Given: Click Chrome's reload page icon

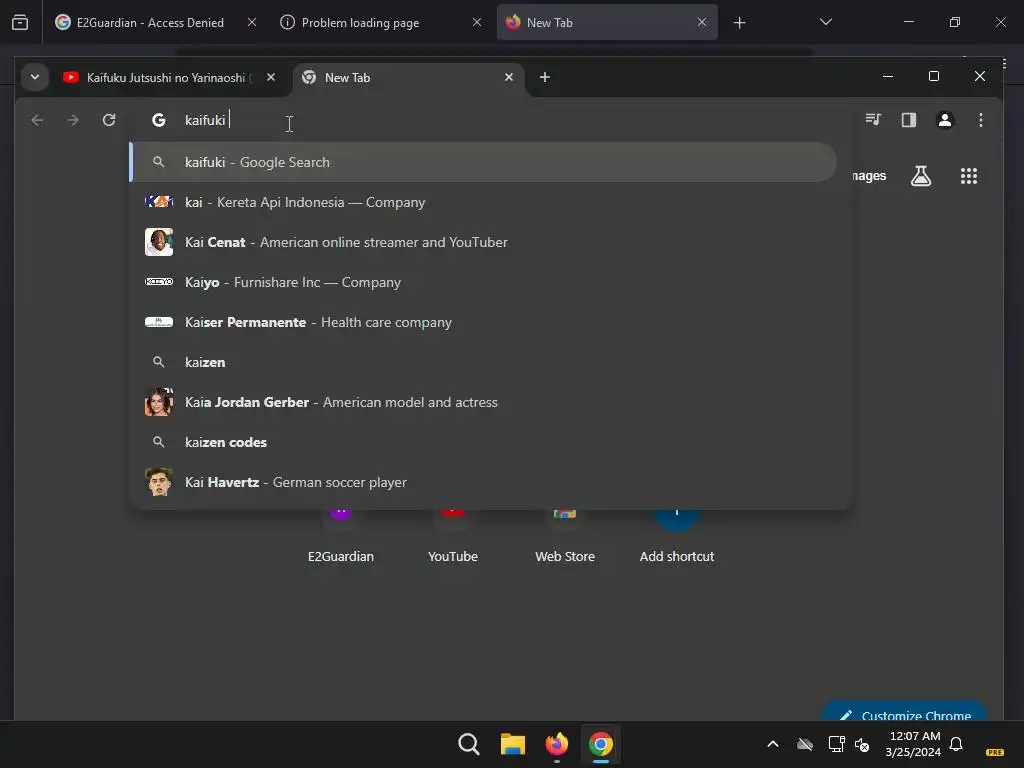Looking at the screenshot, I should [109, 120].
